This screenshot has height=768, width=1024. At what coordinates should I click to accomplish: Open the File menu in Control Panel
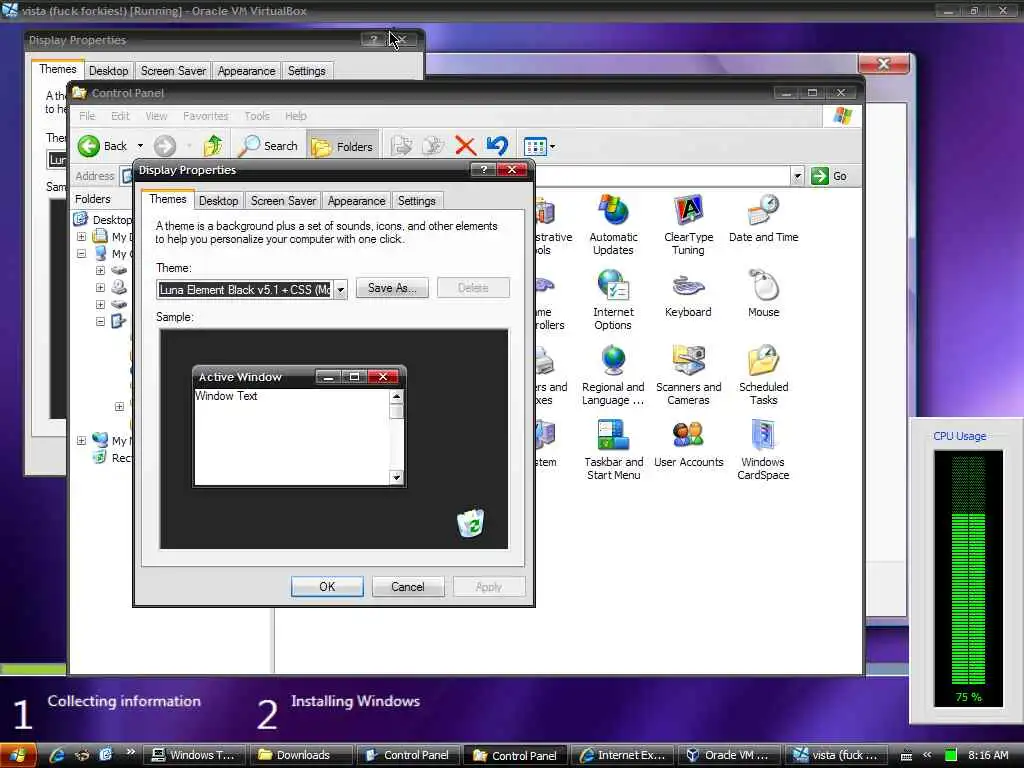87,116
